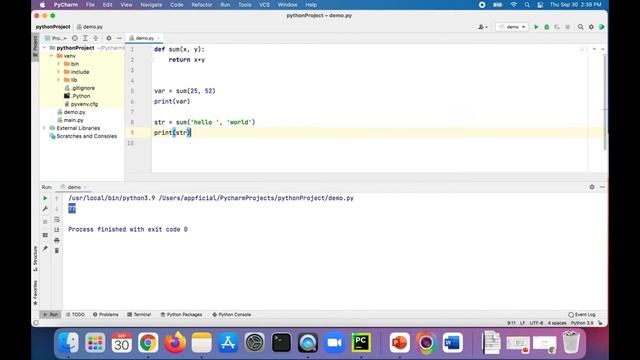
Task: Open Firefox from the Dock
Action: click(175, 342)
